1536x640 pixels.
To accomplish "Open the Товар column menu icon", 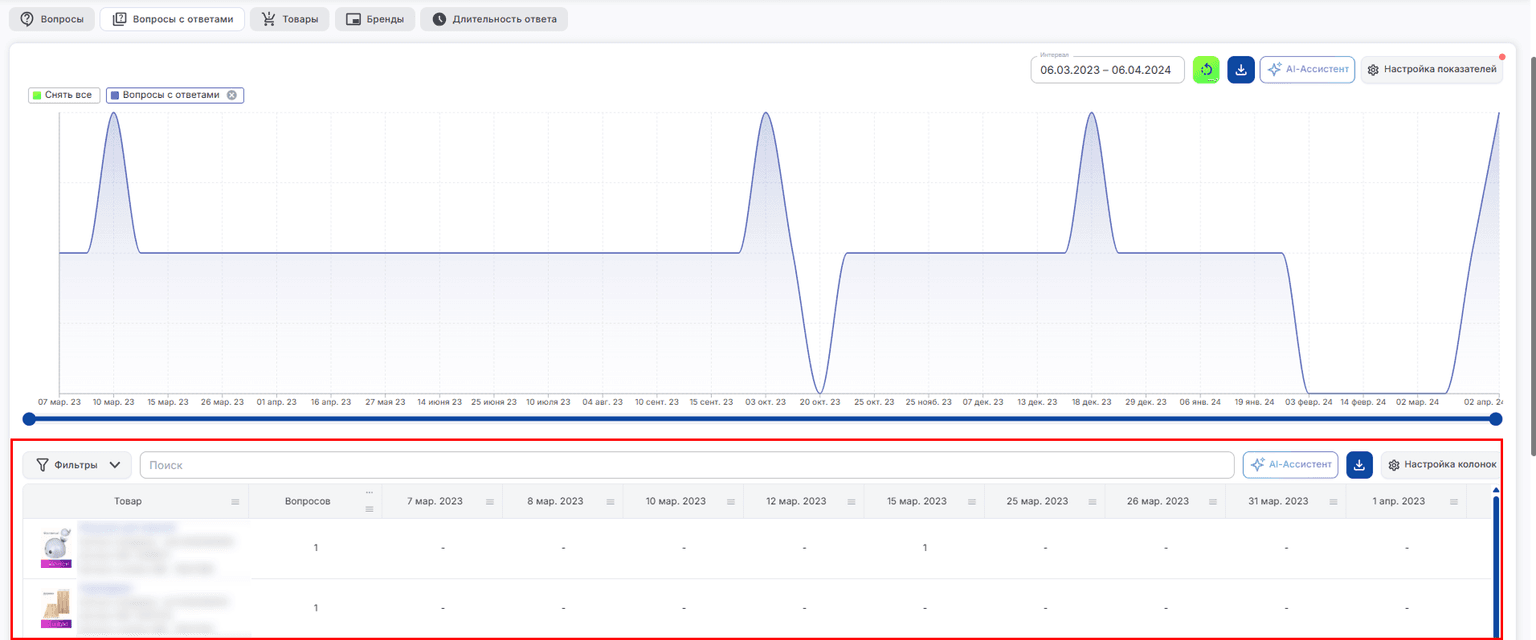I will [x=235, y=502].
